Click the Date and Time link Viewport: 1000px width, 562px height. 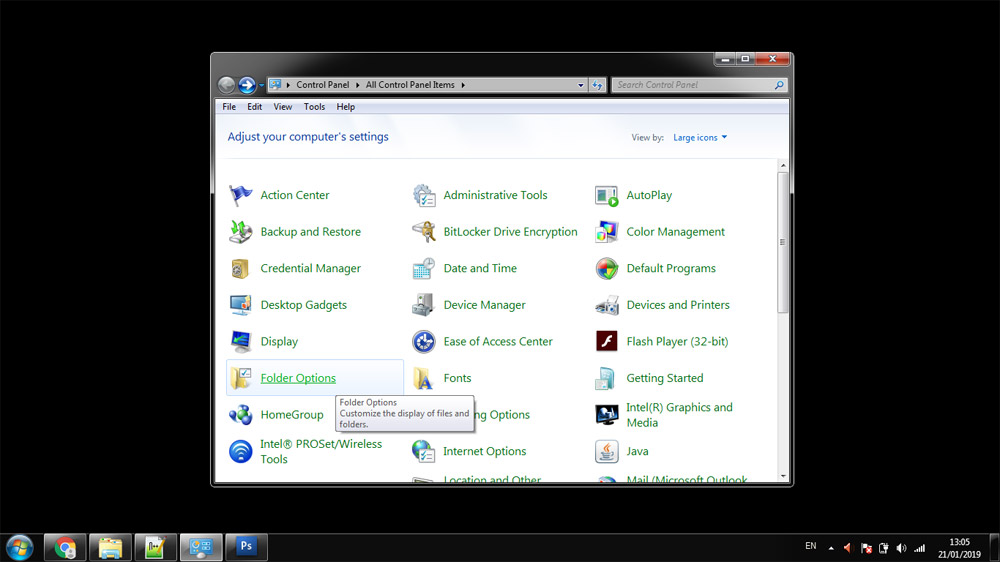pos(480,269)
